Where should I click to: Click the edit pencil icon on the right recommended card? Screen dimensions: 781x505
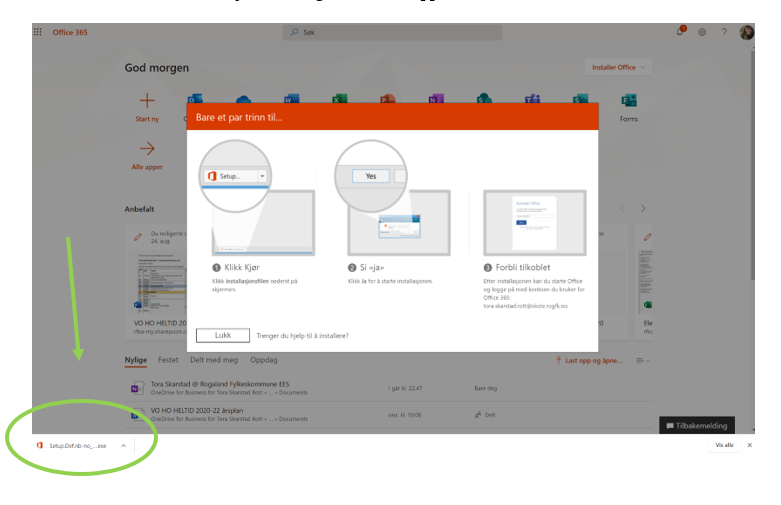coord(647,237)
